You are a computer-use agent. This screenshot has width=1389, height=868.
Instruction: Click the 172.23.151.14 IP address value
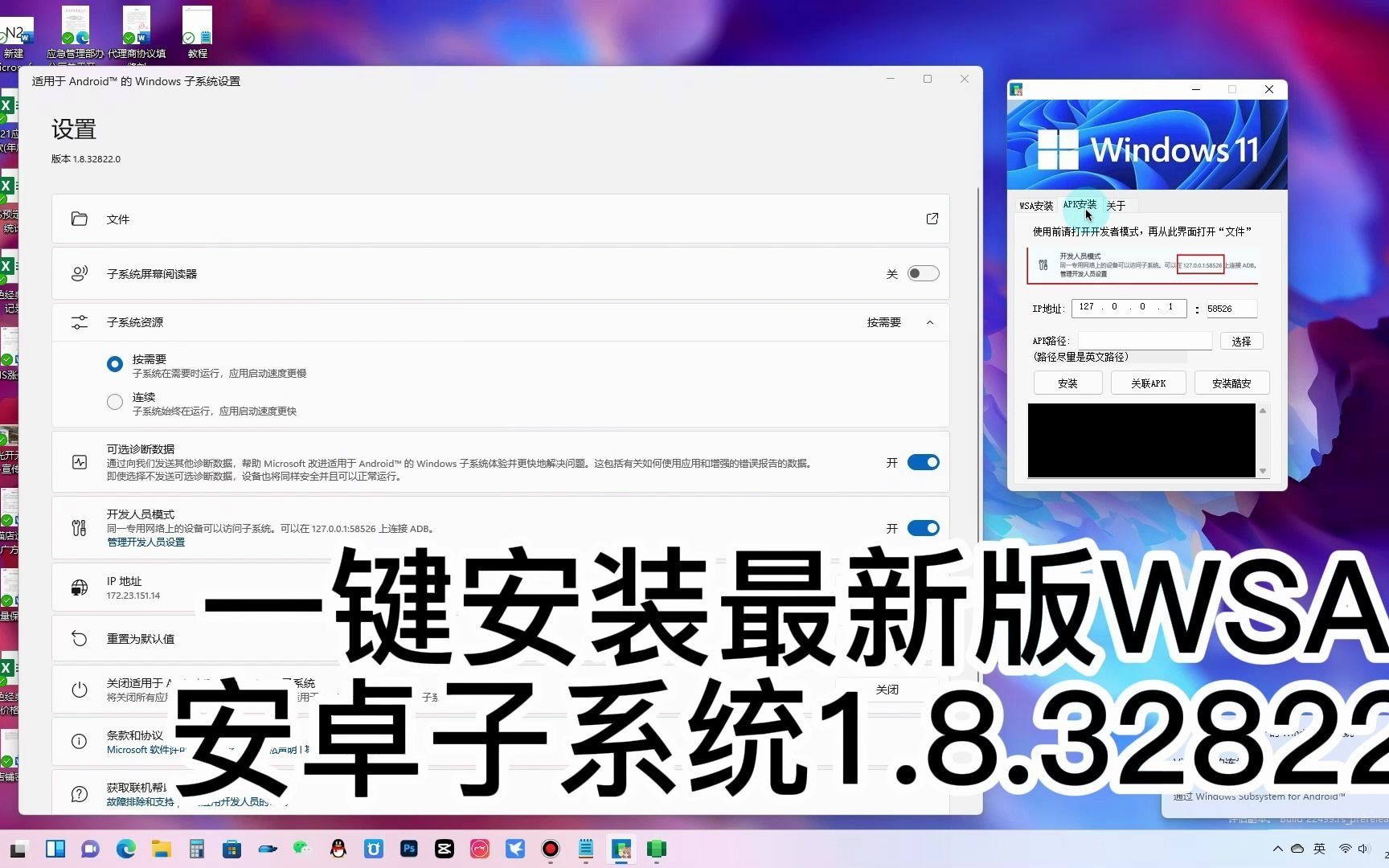[x=133, y=596]
